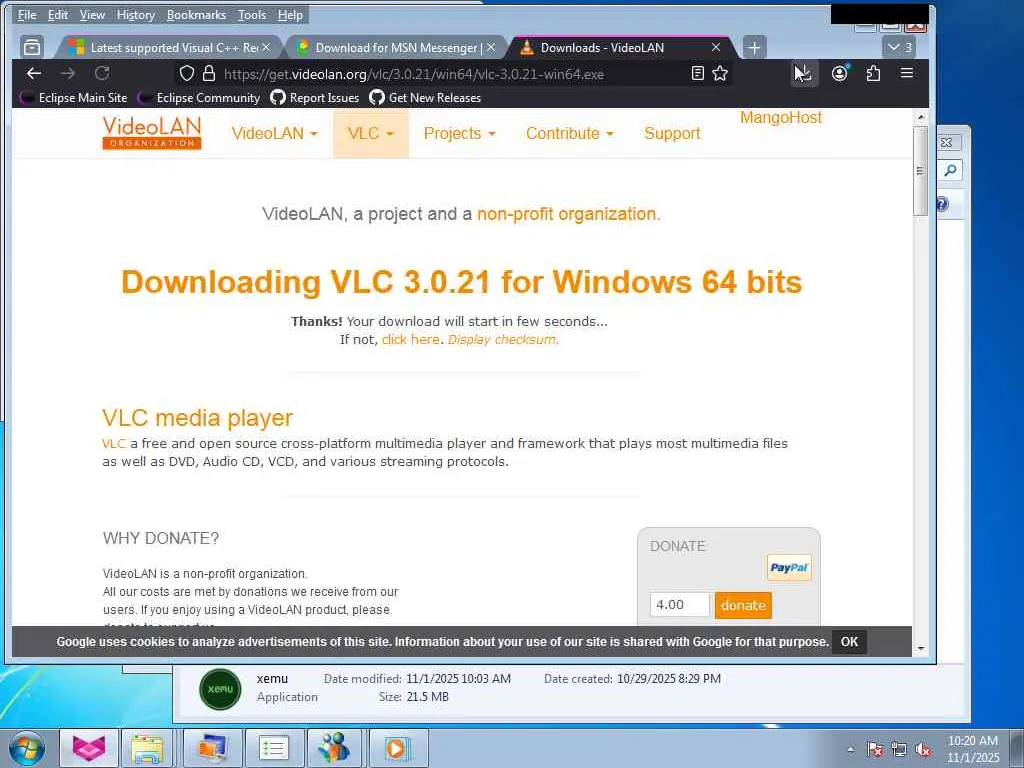The width and height of the screenshot is (1024, 768).
Task: Close the MSN Messenger tab
Action: click(491, 47)
